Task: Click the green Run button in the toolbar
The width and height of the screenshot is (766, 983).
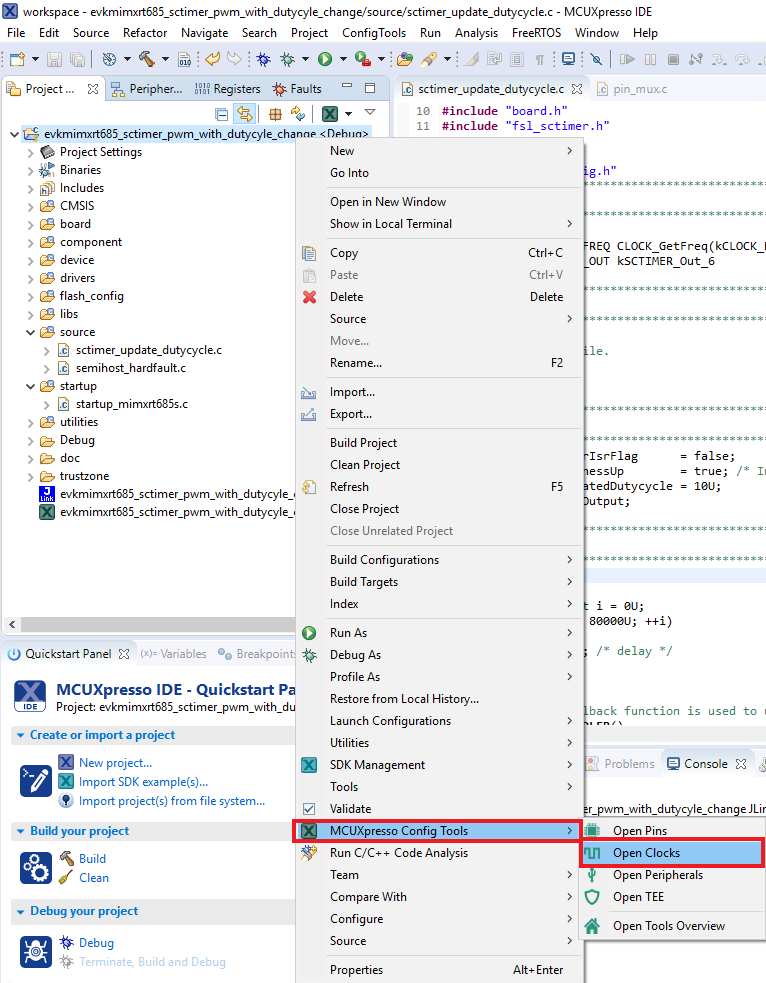Action: pos(325,60)
